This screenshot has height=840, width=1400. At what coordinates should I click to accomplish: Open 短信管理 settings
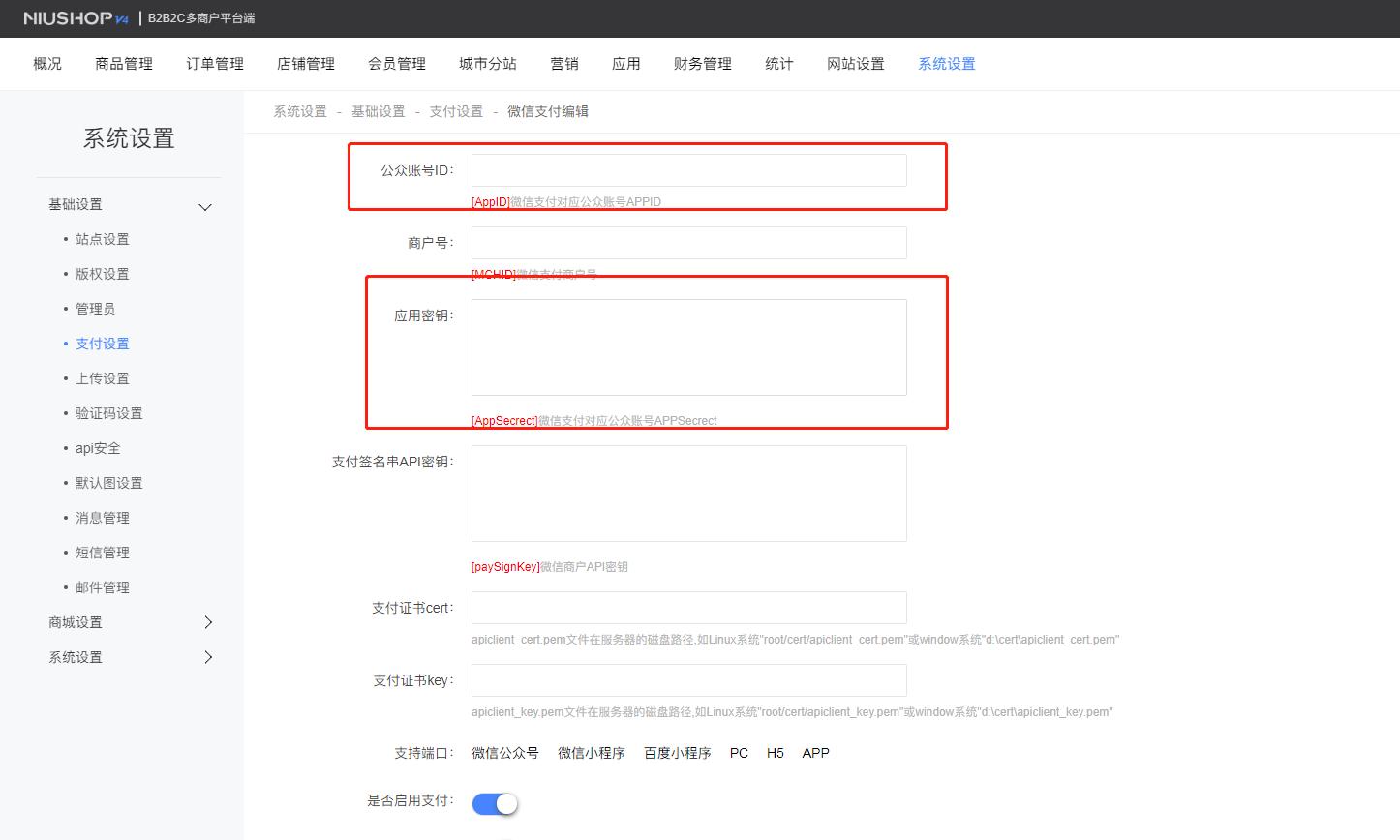(x=102, y=552)
